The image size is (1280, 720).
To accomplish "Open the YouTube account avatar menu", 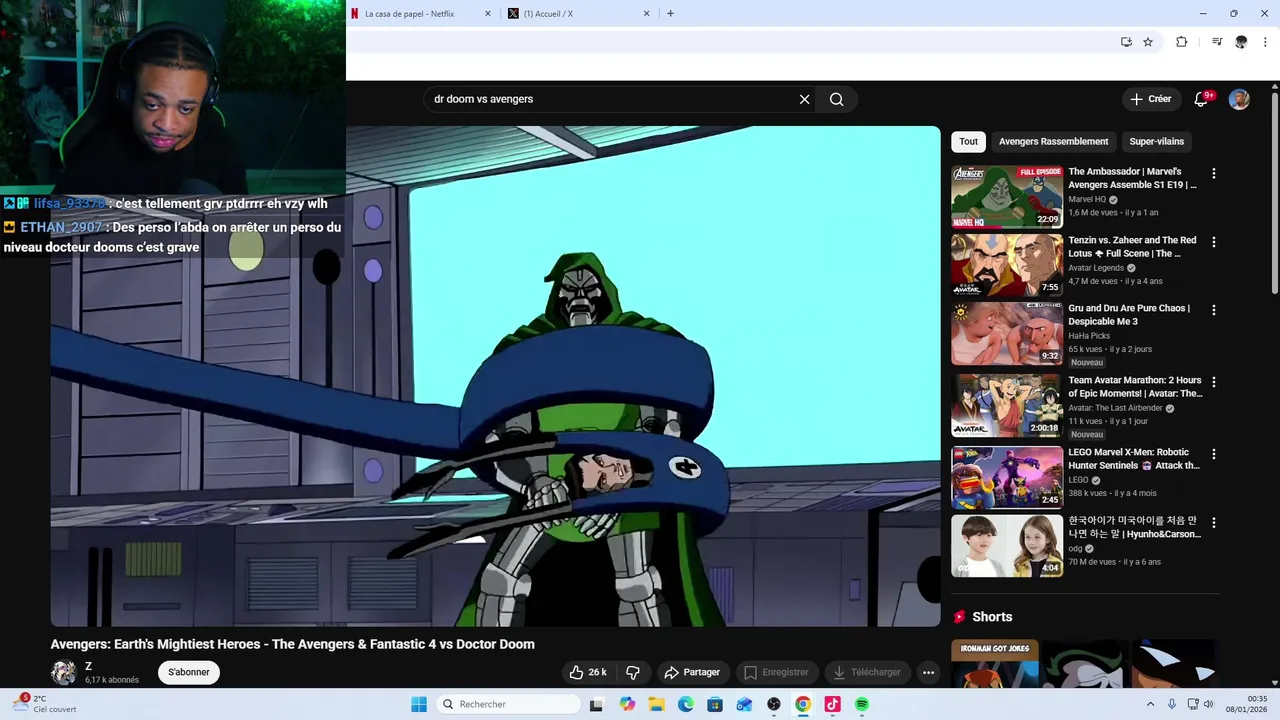I will [x=1239, y=99].
